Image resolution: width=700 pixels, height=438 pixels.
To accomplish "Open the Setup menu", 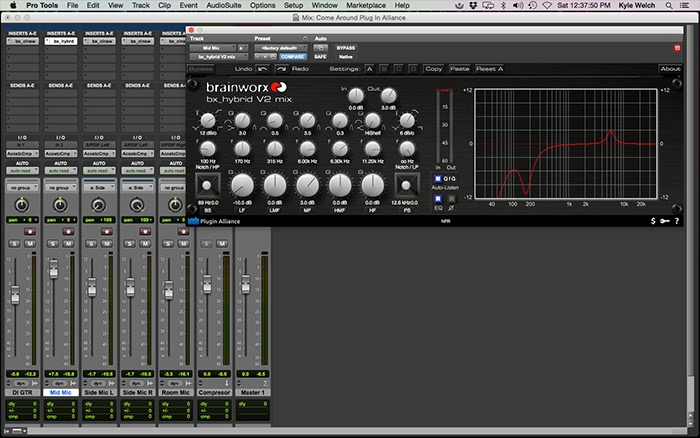I will [x=293, y=5].
